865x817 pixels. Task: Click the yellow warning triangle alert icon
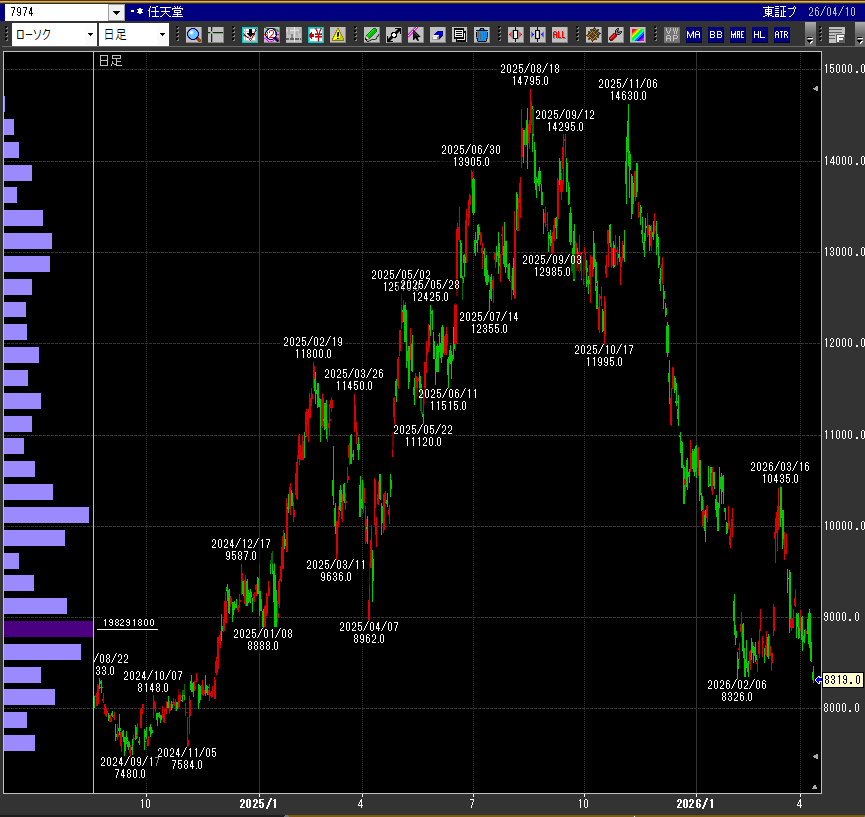pos(338,35)
